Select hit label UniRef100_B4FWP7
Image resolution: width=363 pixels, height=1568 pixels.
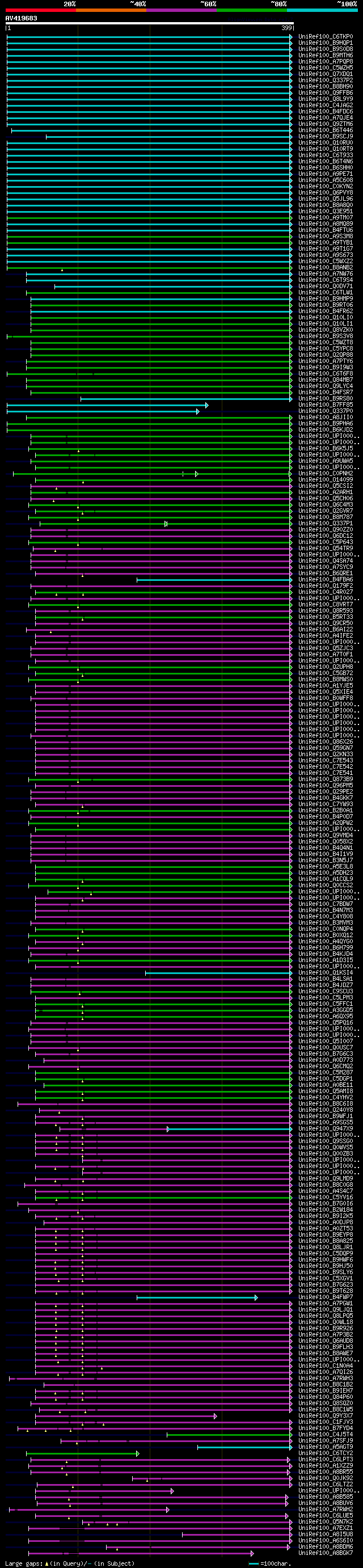[x=325, y=1297]
